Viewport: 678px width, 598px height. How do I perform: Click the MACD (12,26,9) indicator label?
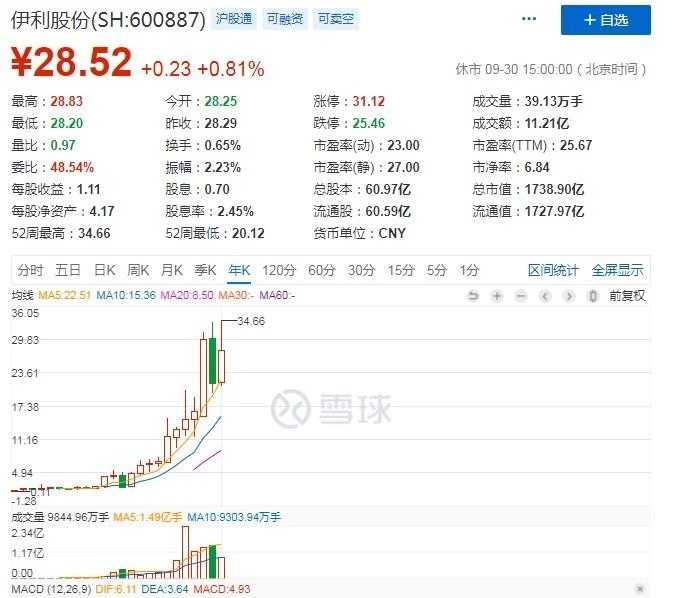(51, 589)
